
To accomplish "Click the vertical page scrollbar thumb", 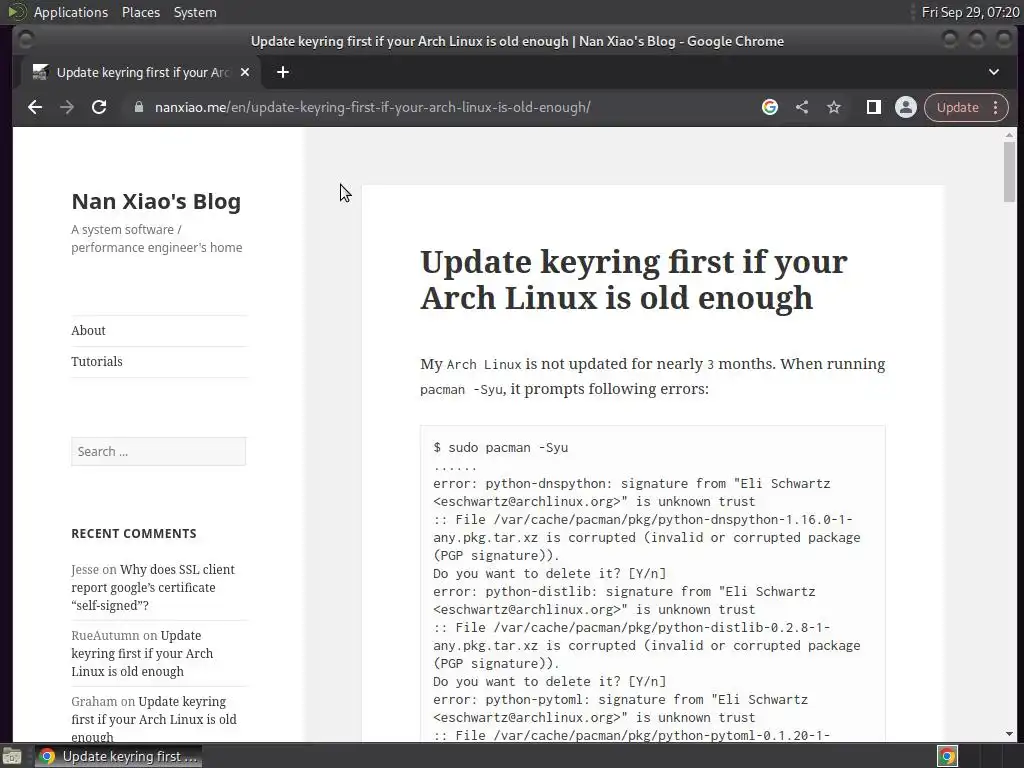I will (1010, 172).
